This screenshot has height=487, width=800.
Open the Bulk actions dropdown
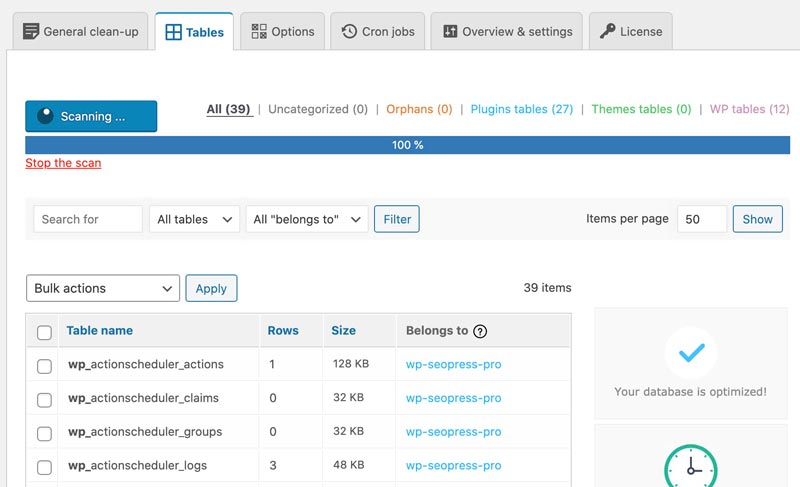(103, 288)
